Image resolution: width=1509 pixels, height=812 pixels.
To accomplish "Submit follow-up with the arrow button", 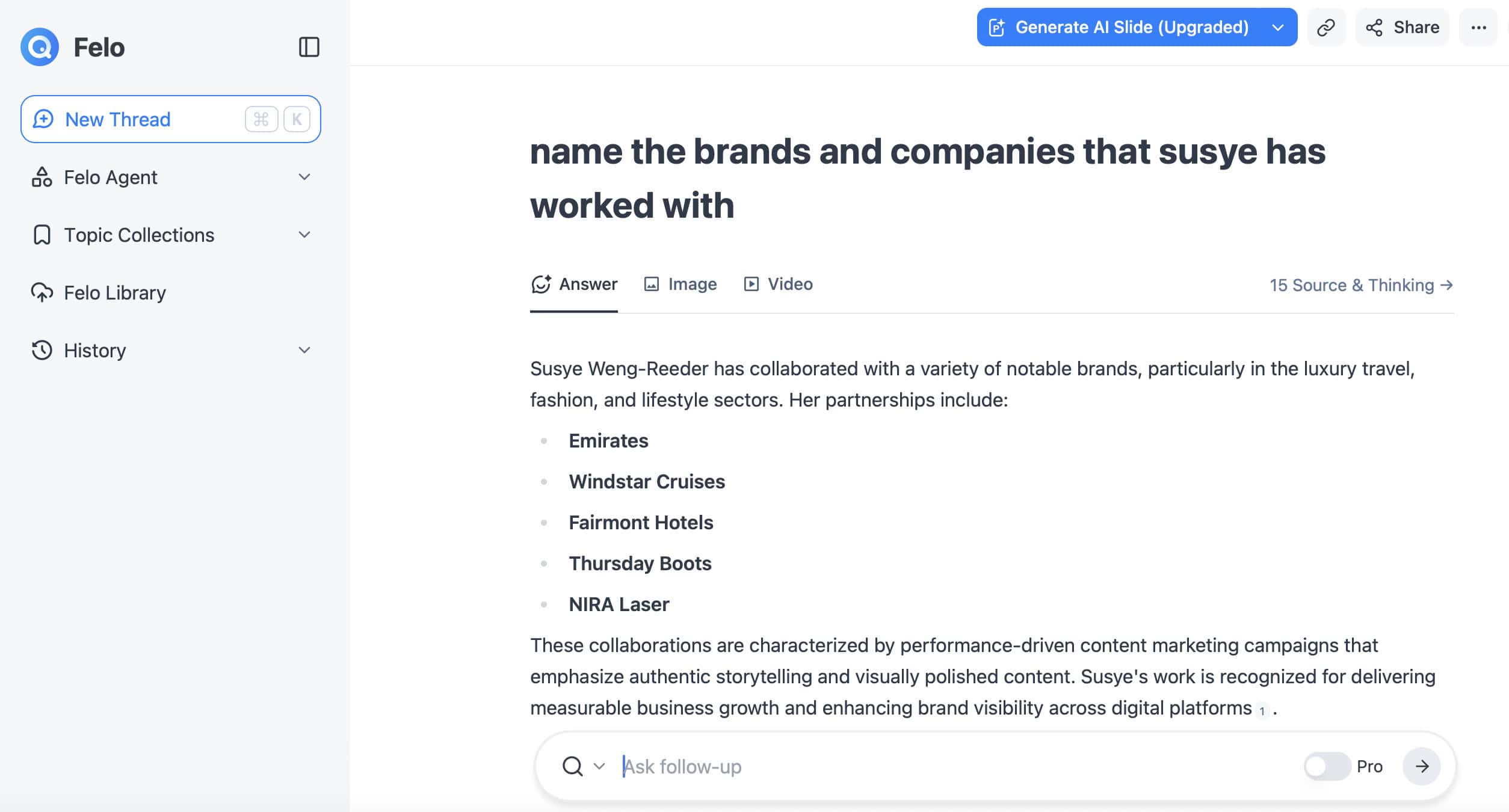I will pyautogui.click(x=1421, y=766).
